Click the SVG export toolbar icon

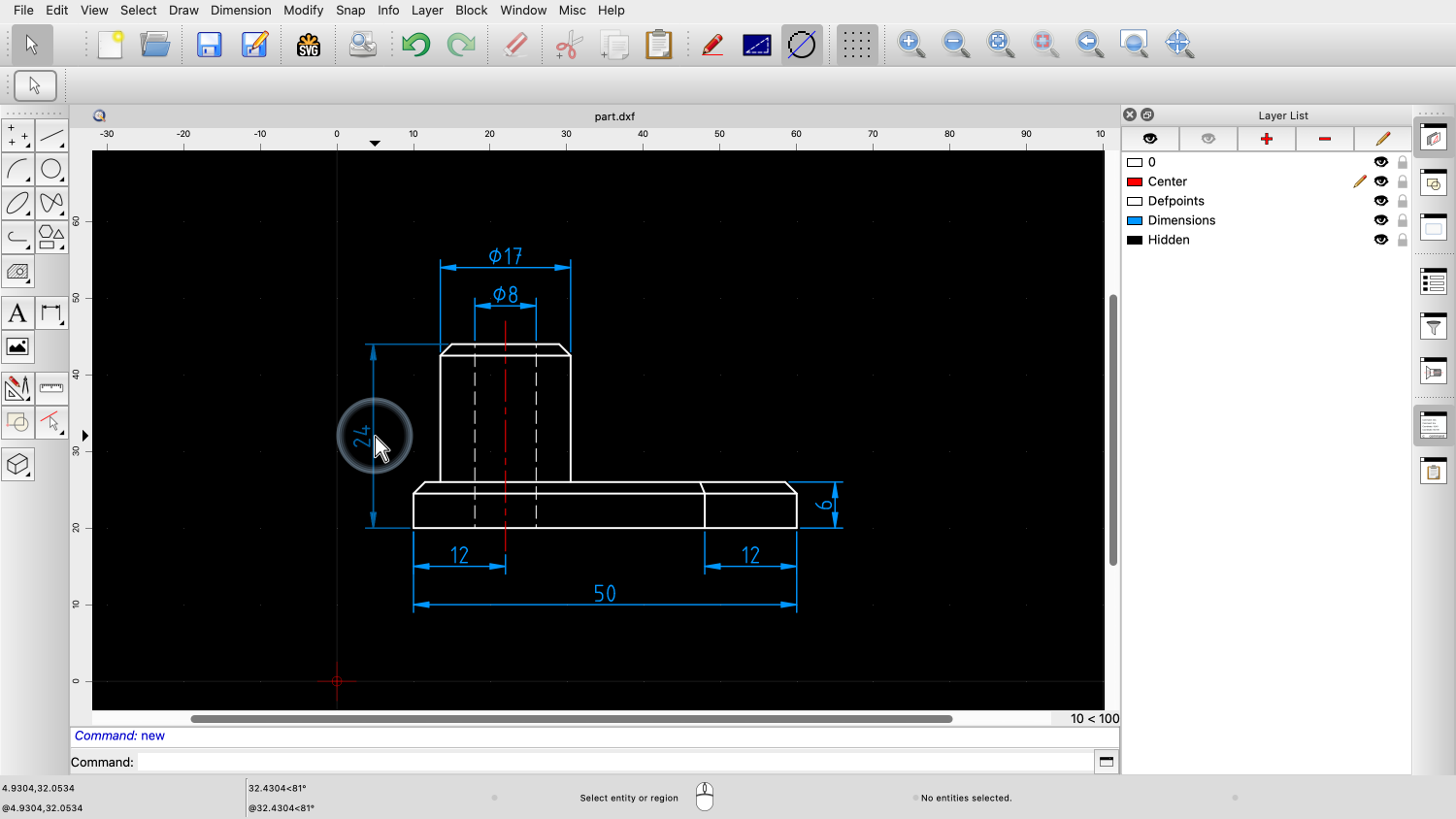click(308, 44)
